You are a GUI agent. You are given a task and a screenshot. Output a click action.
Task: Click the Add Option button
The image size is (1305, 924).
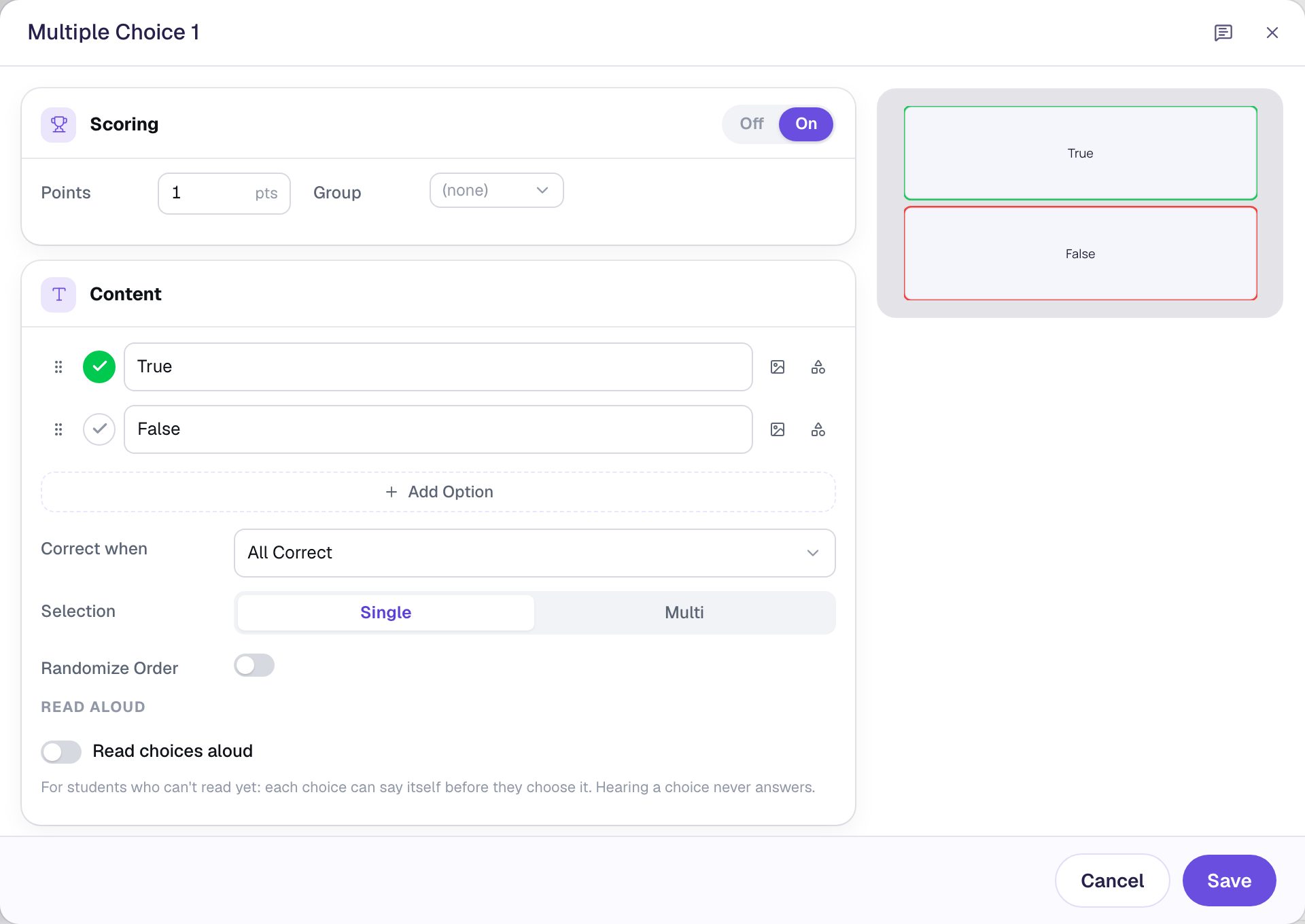(x=438, y=492)
